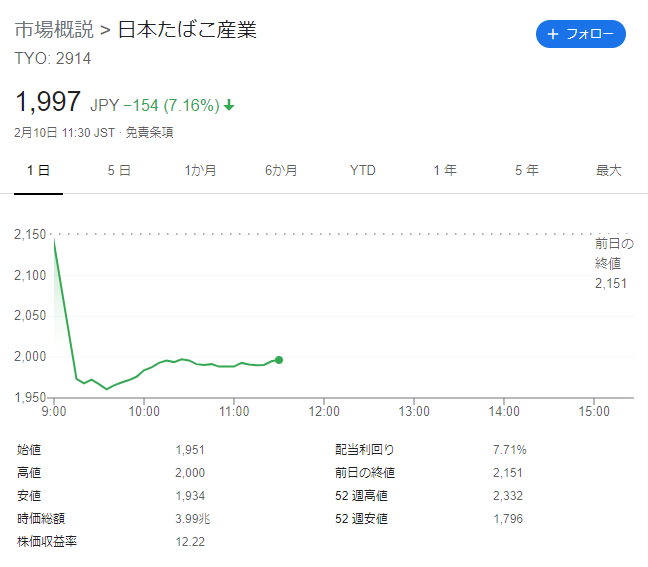Switch to the 1か月 tab
The image size is (648, 567).
point(200,170)
